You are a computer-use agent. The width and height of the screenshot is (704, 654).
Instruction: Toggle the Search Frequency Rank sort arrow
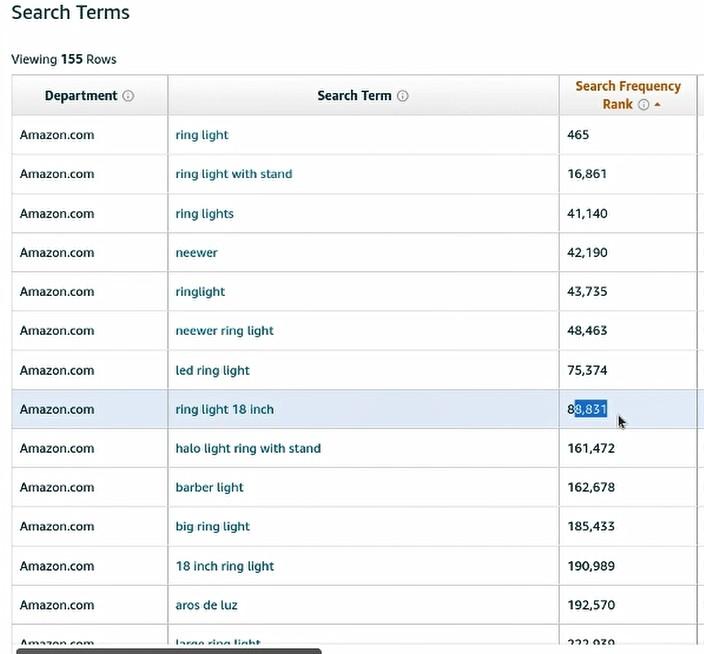(657, 105)
